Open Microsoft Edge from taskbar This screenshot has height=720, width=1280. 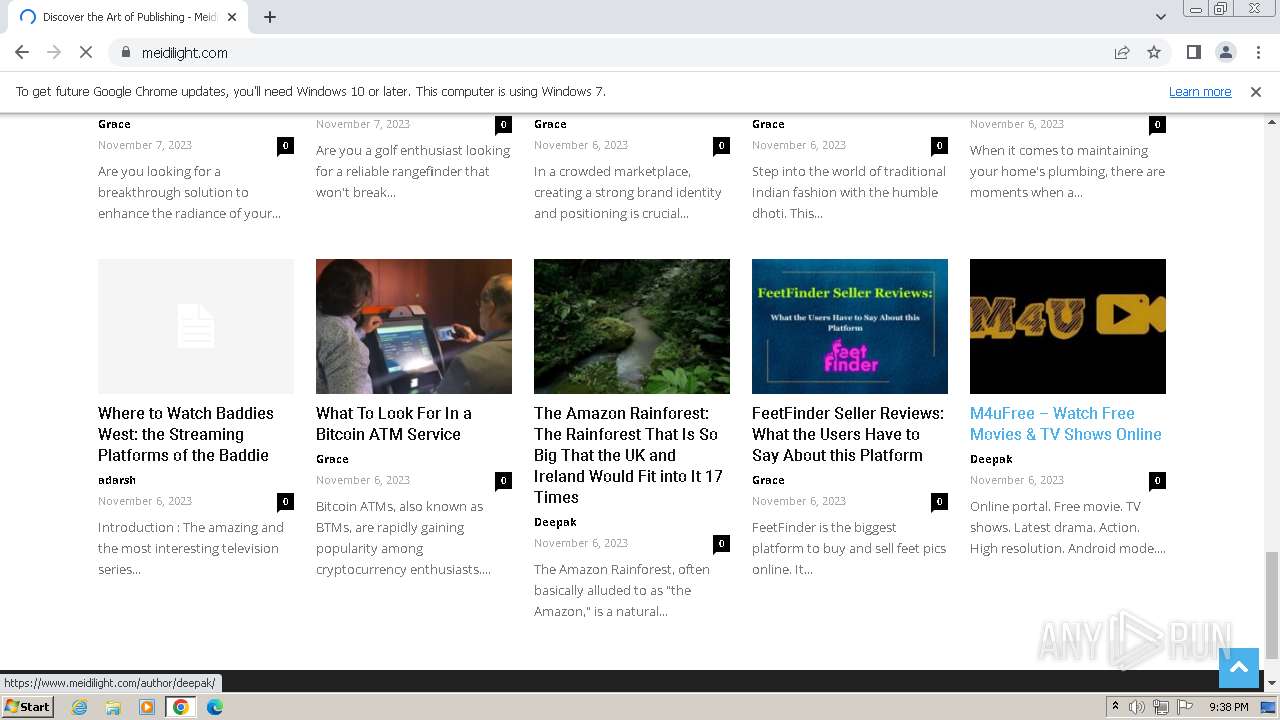215,707
